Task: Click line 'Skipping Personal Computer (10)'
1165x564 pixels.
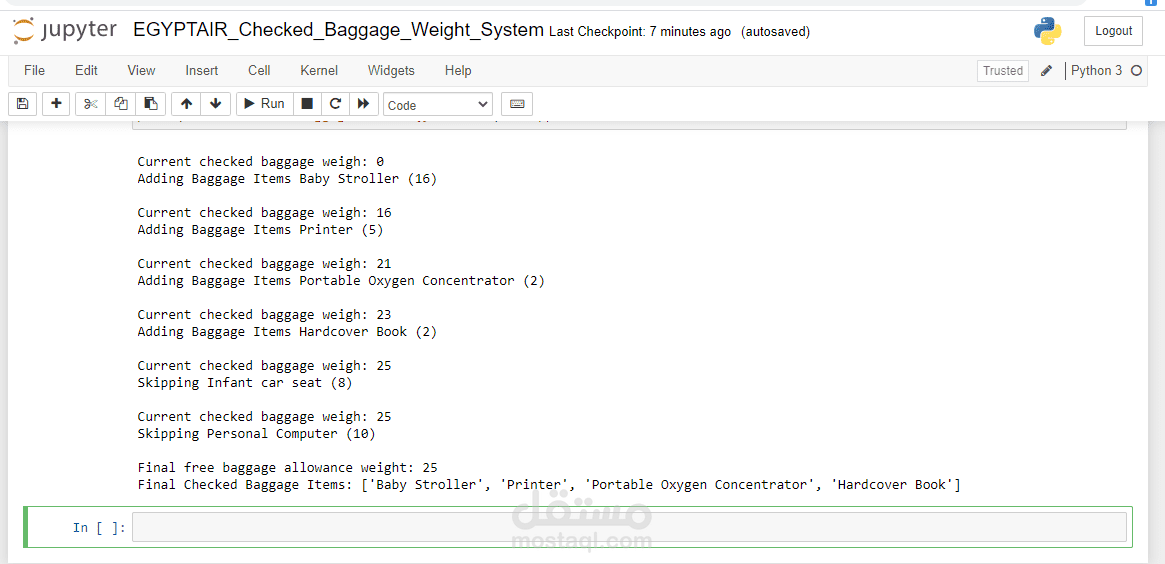Action: click(x=256, y=433)
